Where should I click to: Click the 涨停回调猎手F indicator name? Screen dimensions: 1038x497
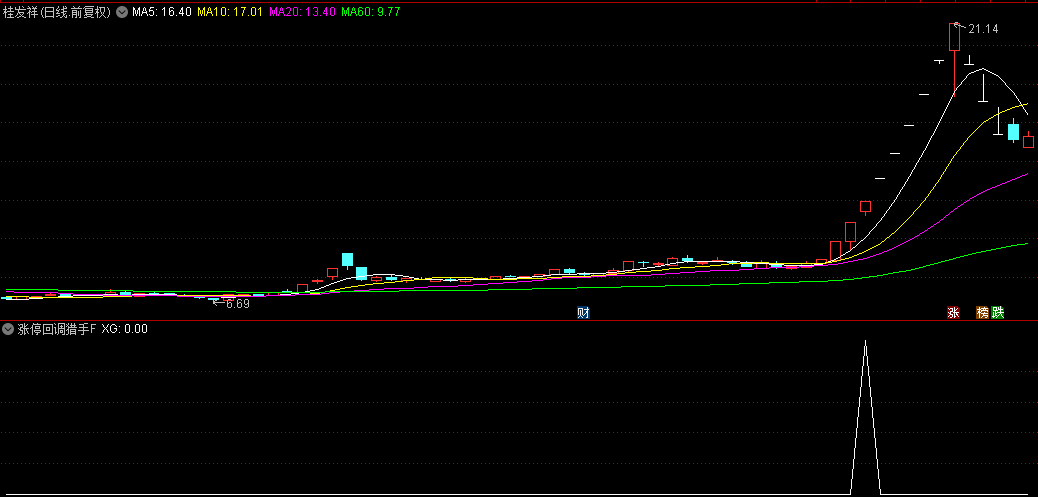coord(56,328)
